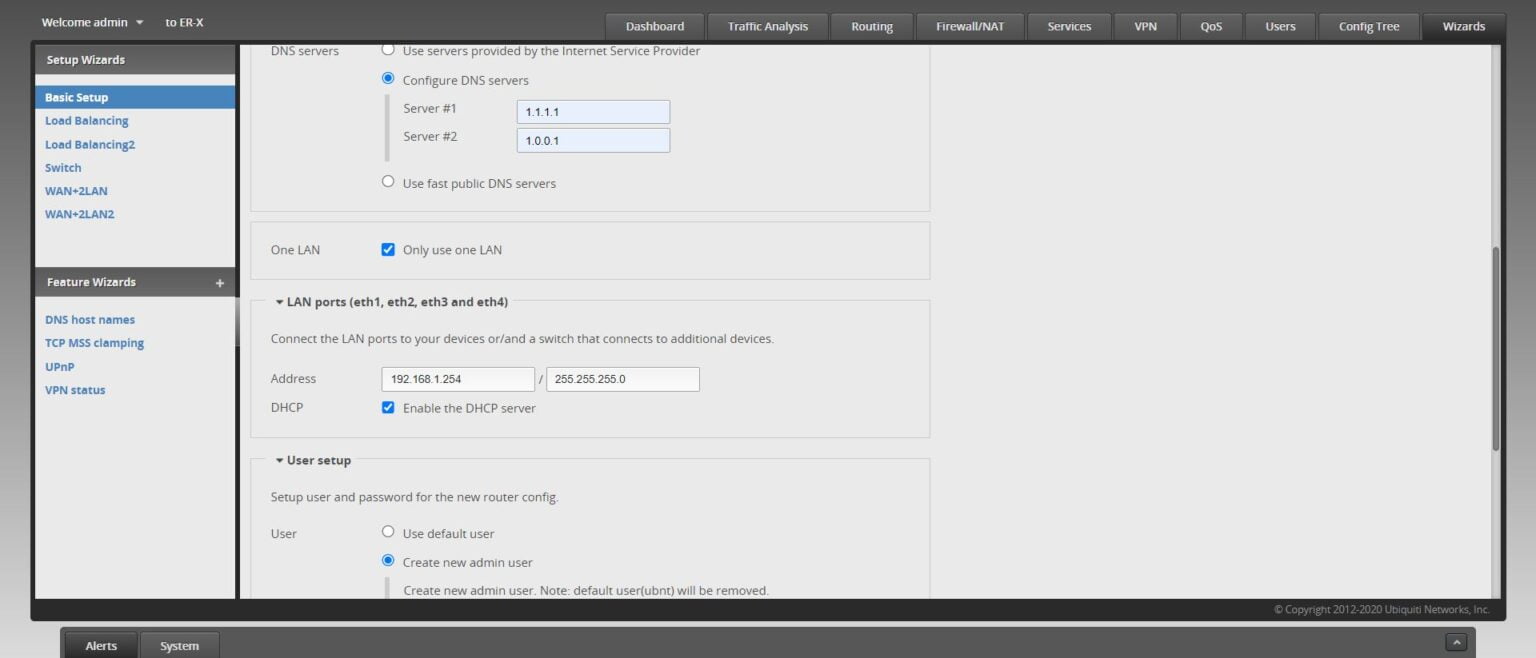1536x658 pixels.
Task: Open the Config Tree tab
Action: pos(1369,27)
